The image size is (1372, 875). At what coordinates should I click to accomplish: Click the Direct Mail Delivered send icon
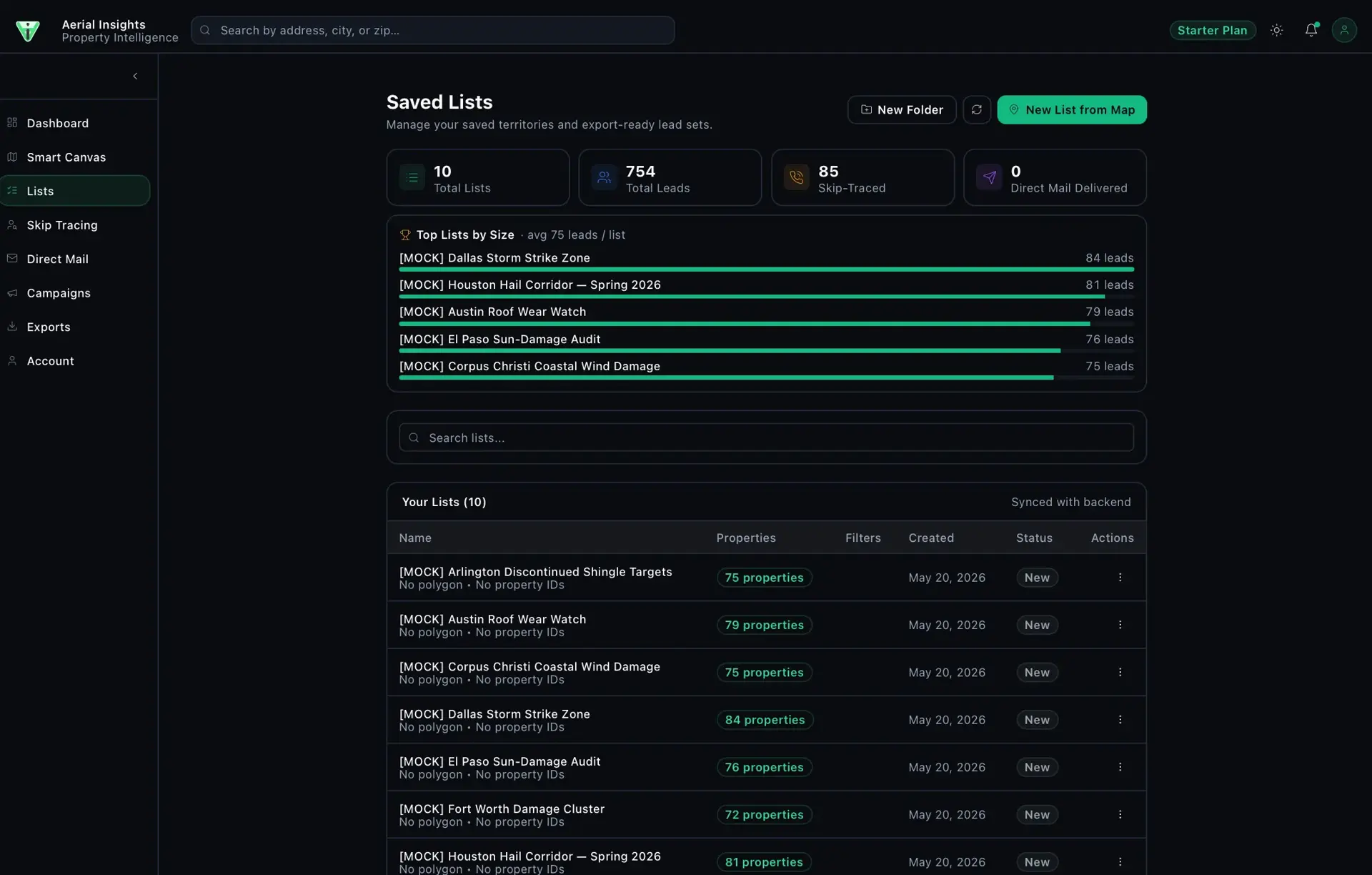tap(989, 177)
